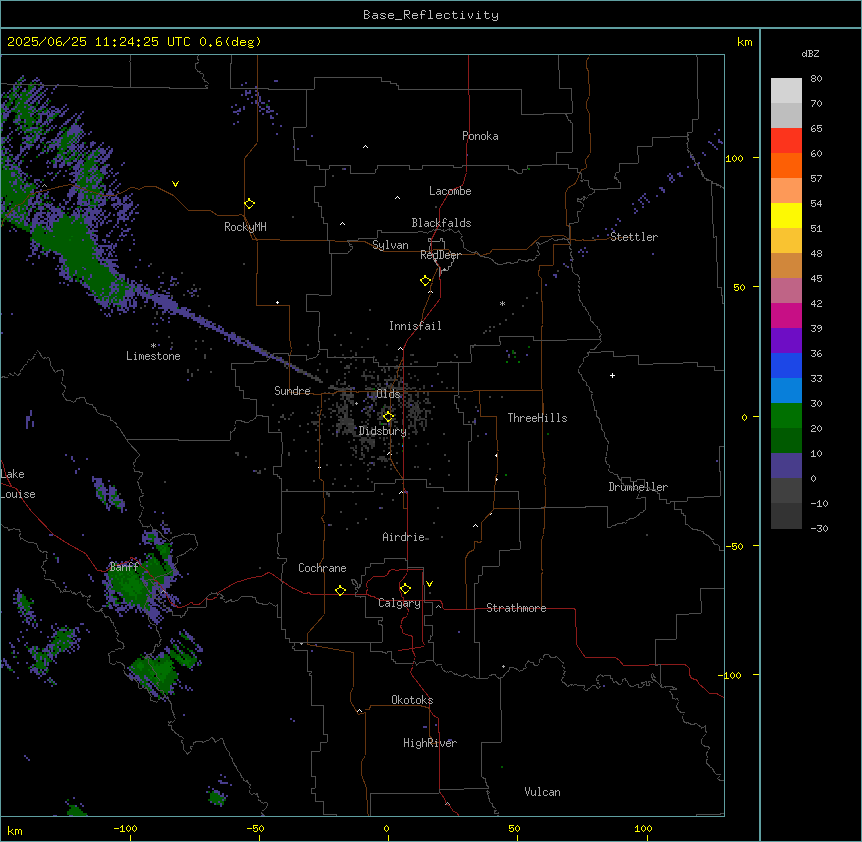Image resolution: width=862 pixels, height=842 pixels.
Task: Click the Didsbury label
Action: pos(382,431)
